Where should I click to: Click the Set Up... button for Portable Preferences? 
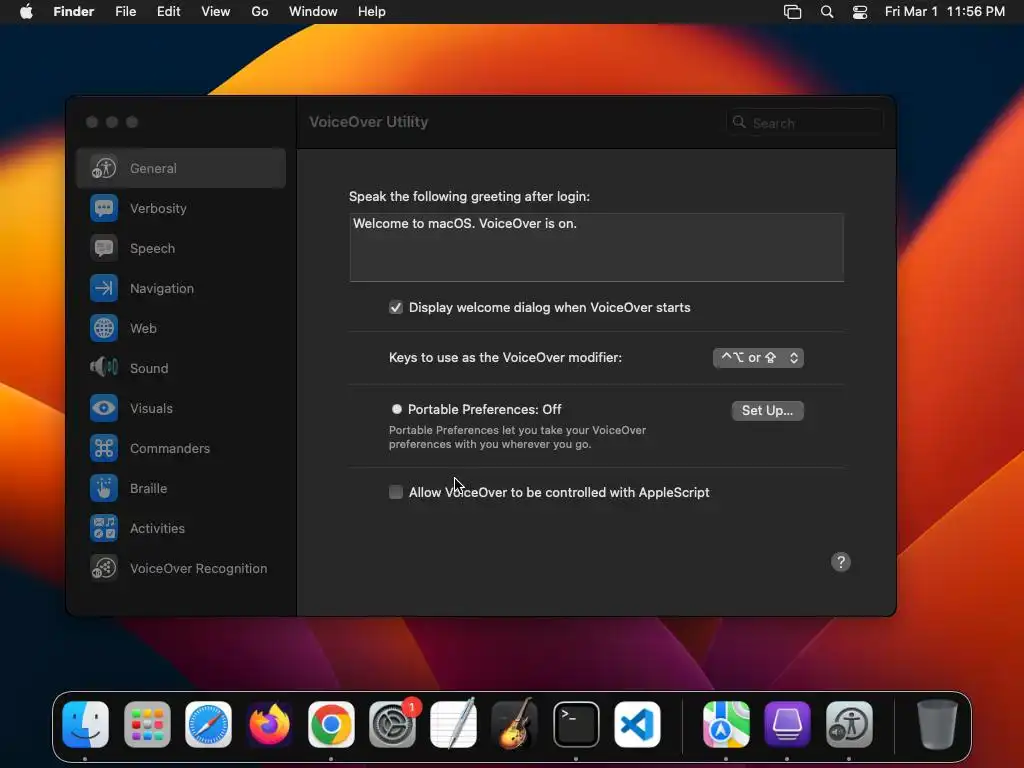coord(767,410)
